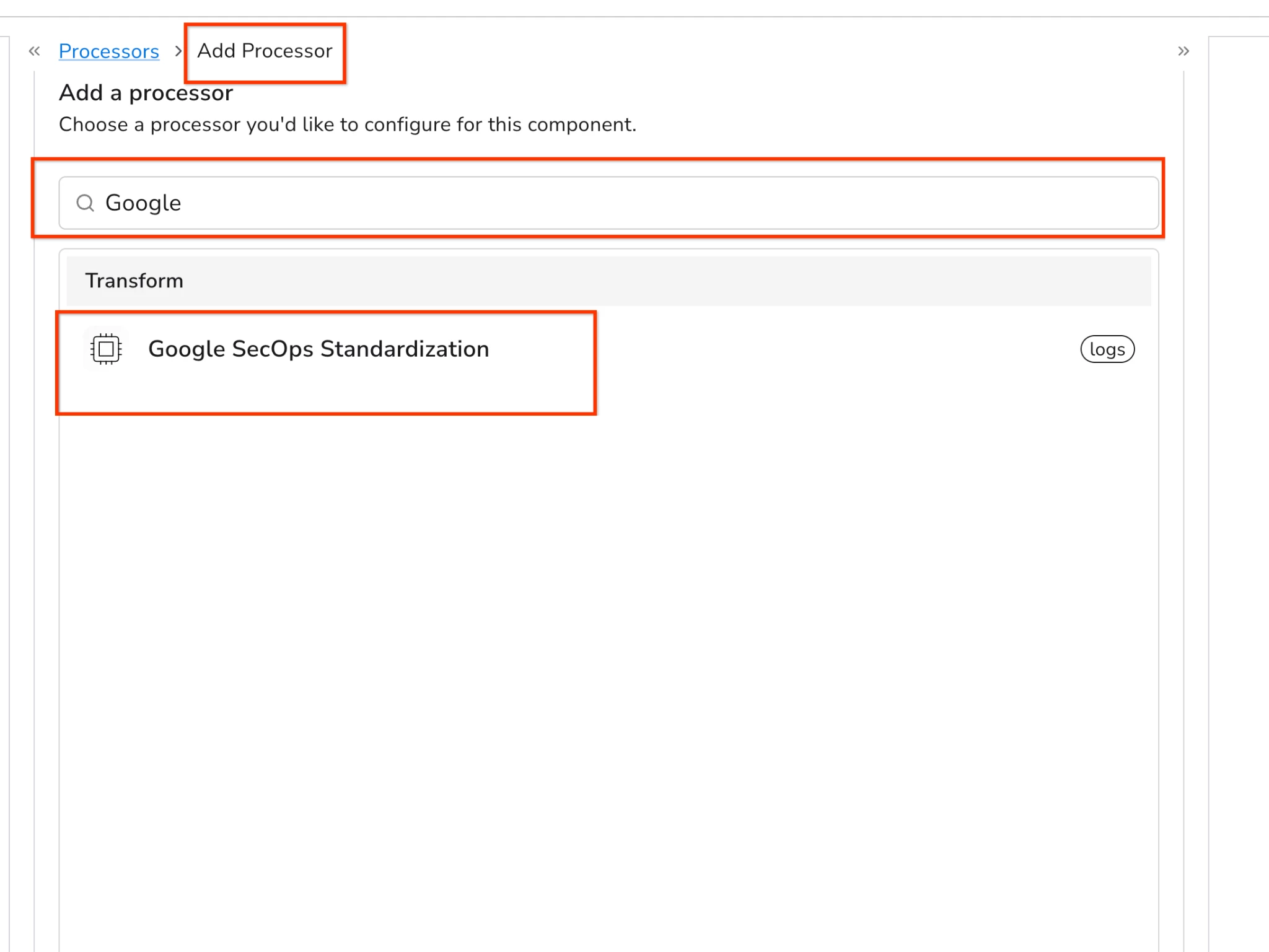Screen dimensions: 1269x952
Task: Click the word Google in search box
Action: pos(143,203)
